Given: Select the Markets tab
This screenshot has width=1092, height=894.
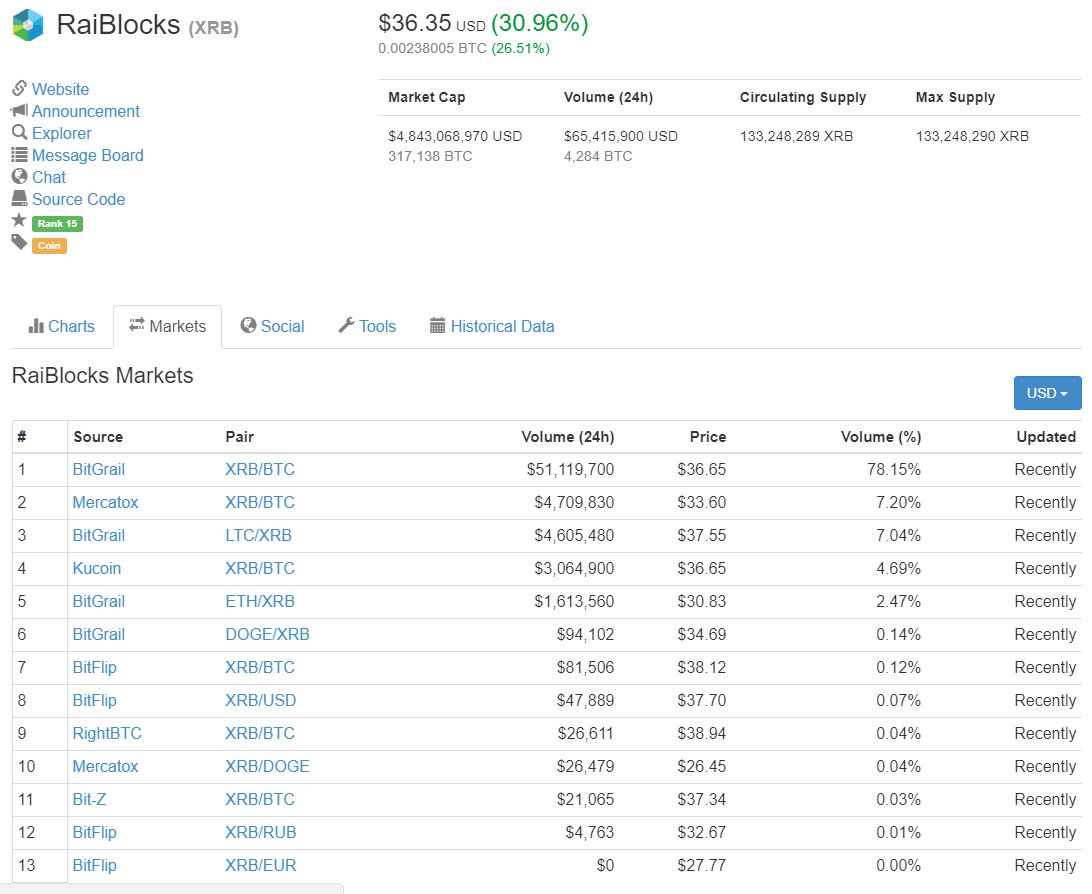Looking at the screenshot, I should [x=168, y=327].
